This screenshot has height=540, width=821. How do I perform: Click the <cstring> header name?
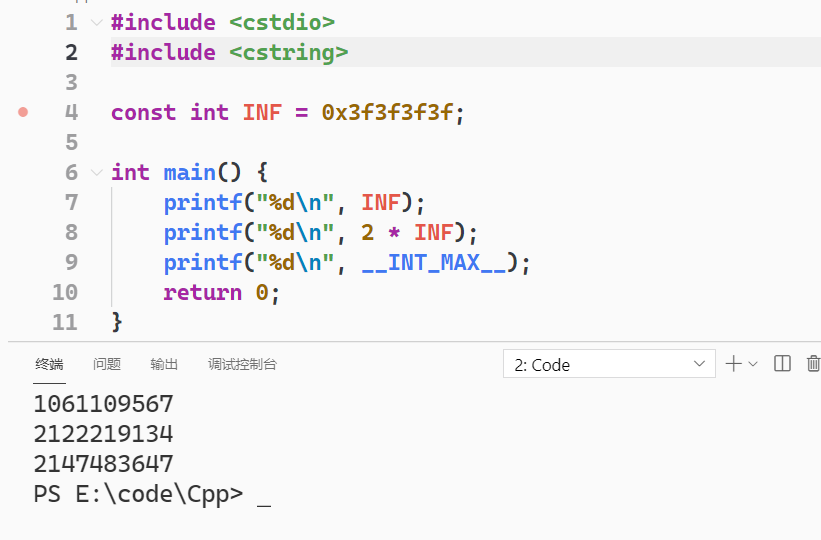coord(289,52)
